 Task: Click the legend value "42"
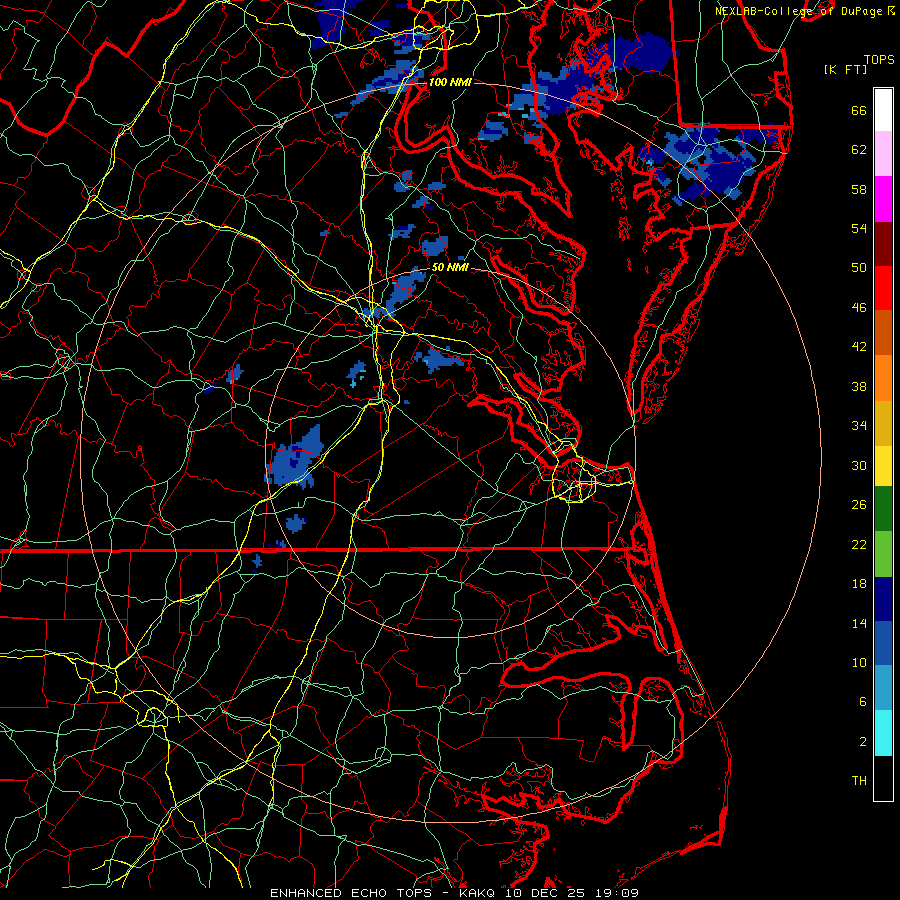click(859, 347)
